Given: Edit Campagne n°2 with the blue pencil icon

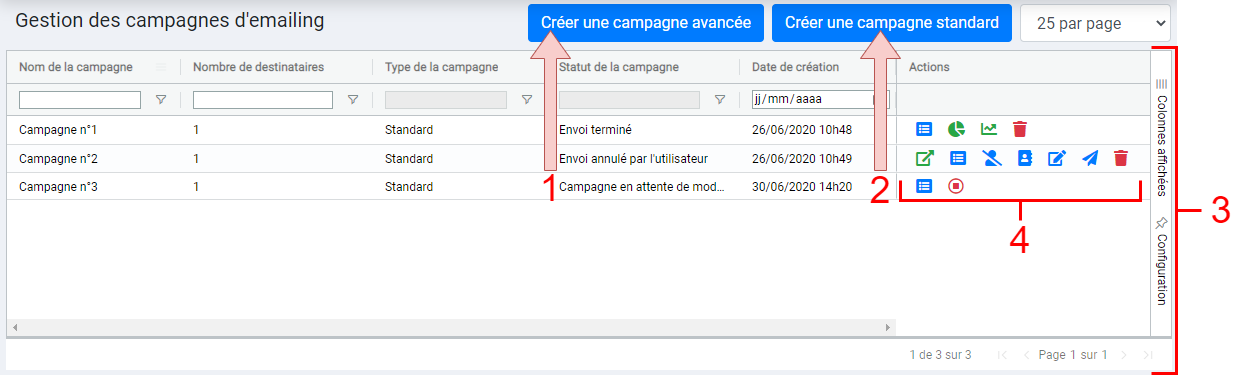Looking at the screenshot, I should click(x=1056, y=158).
